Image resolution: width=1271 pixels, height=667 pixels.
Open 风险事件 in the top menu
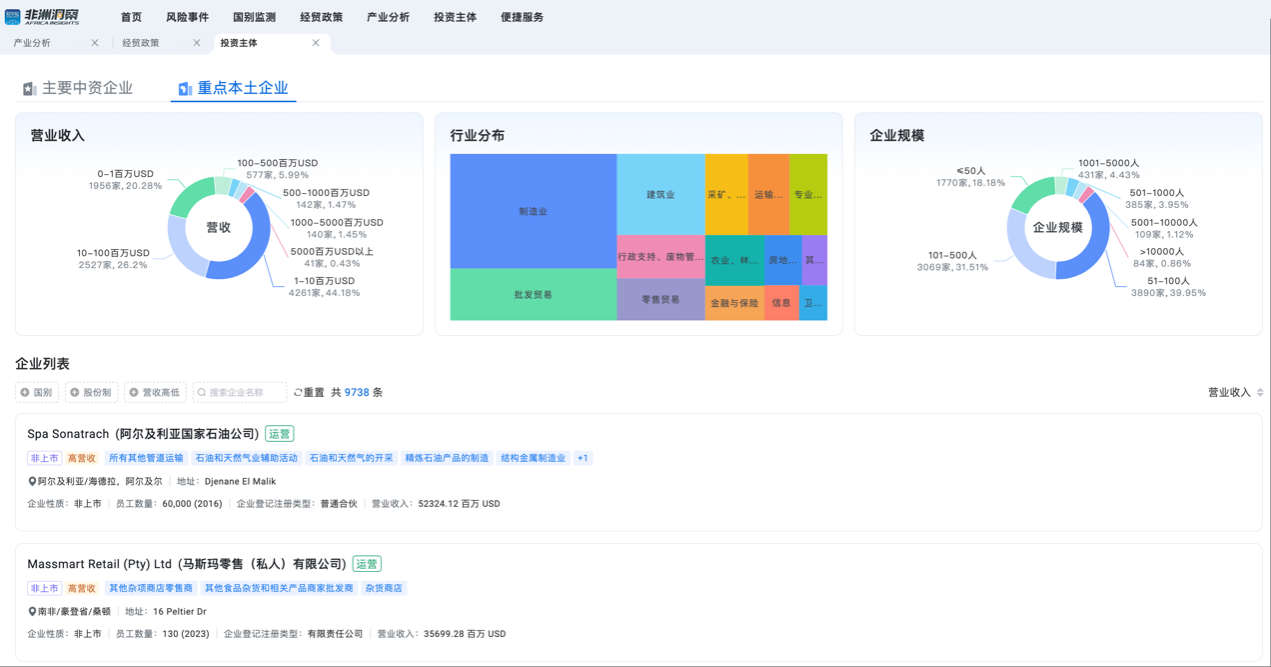tap(187, 17)
